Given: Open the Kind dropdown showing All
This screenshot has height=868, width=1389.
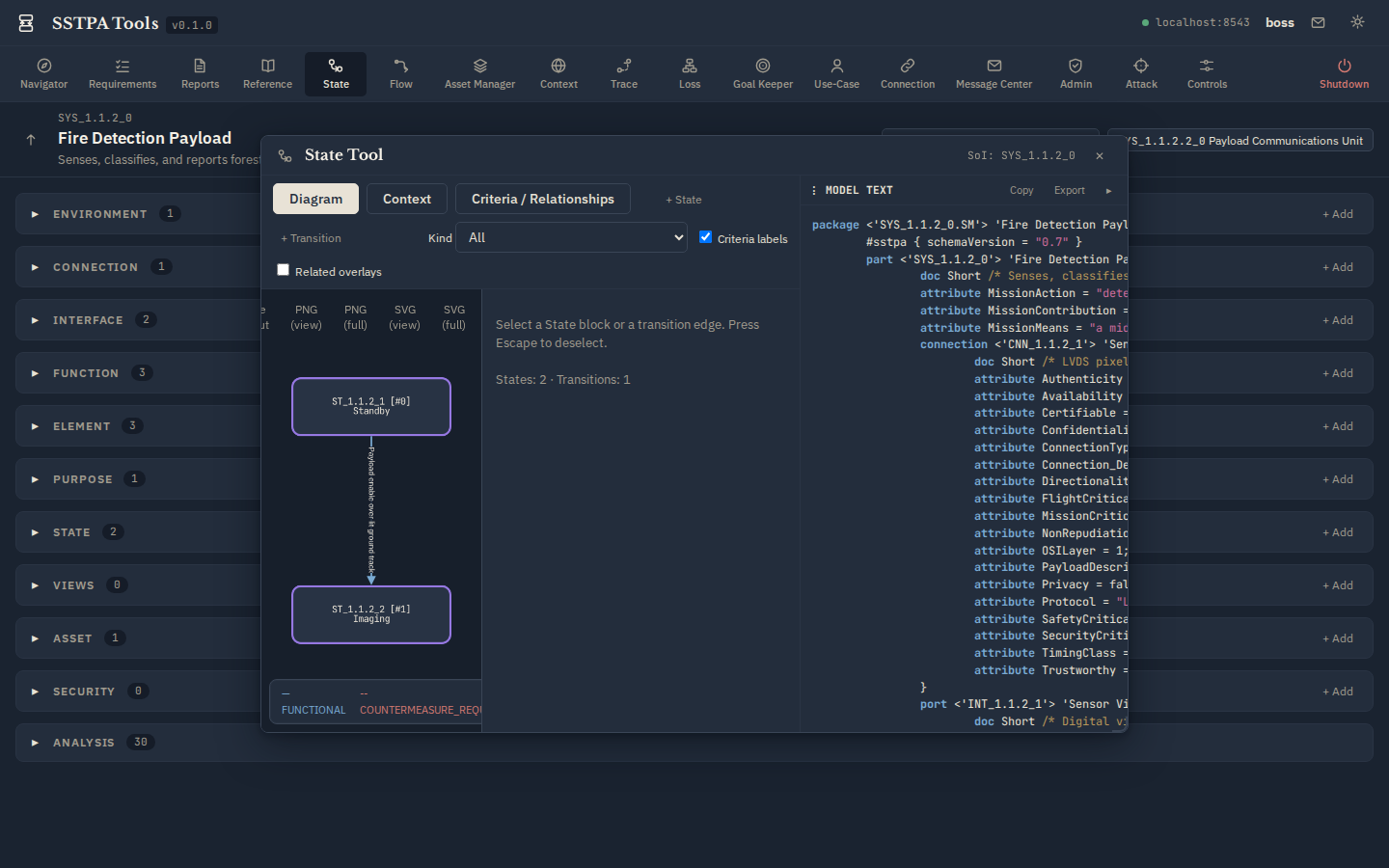Looking at the screenshot, I should point(573,237).
